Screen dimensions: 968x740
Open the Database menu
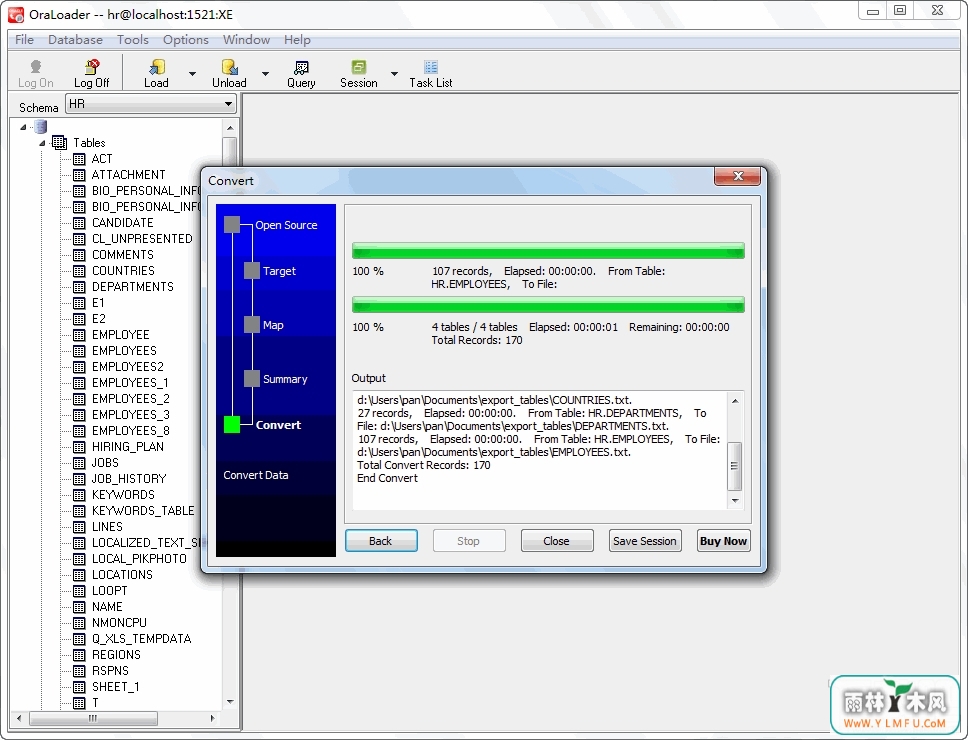75,39
